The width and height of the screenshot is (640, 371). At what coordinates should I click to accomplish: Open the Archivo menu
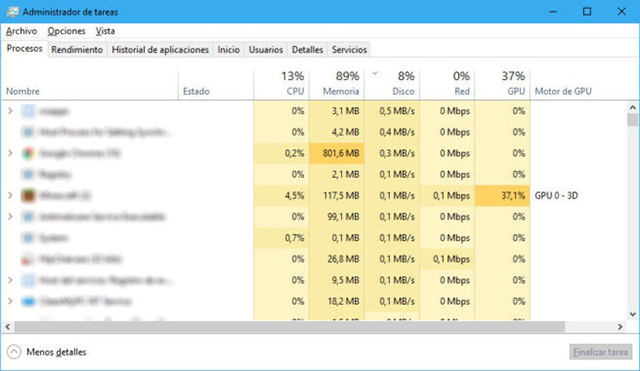click(x=21, y=31)
